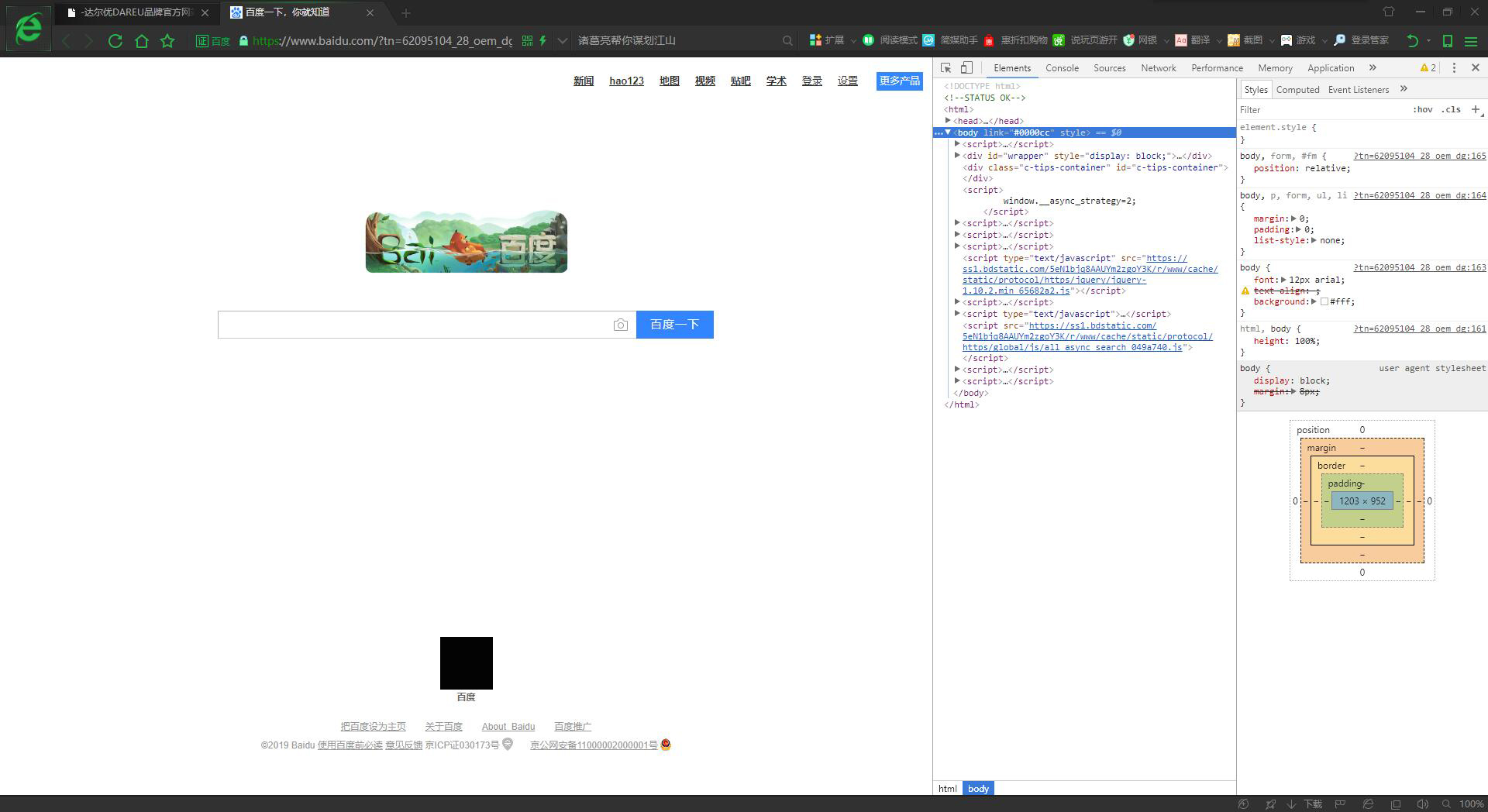Expand the list-style property shorthand
Screen dimensions: 1488x812
[x=1314, y=240]
